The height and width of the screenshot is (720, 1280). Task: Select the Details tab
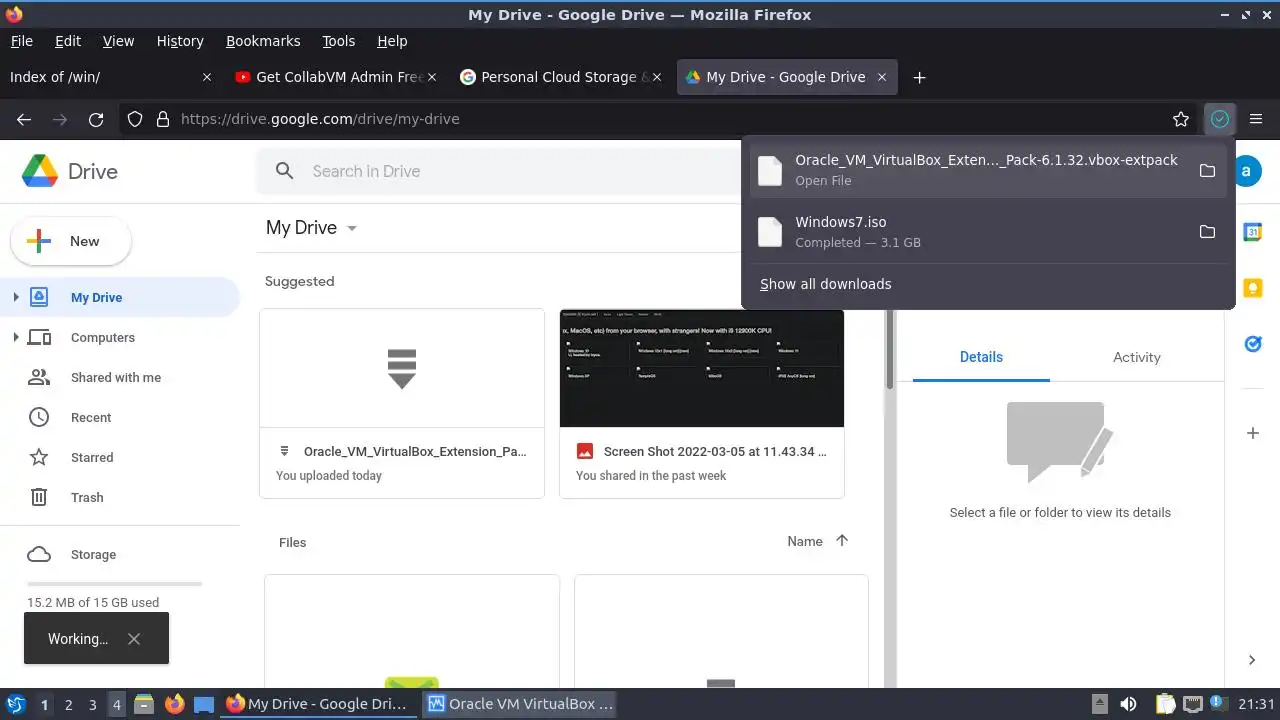point(981,357)
